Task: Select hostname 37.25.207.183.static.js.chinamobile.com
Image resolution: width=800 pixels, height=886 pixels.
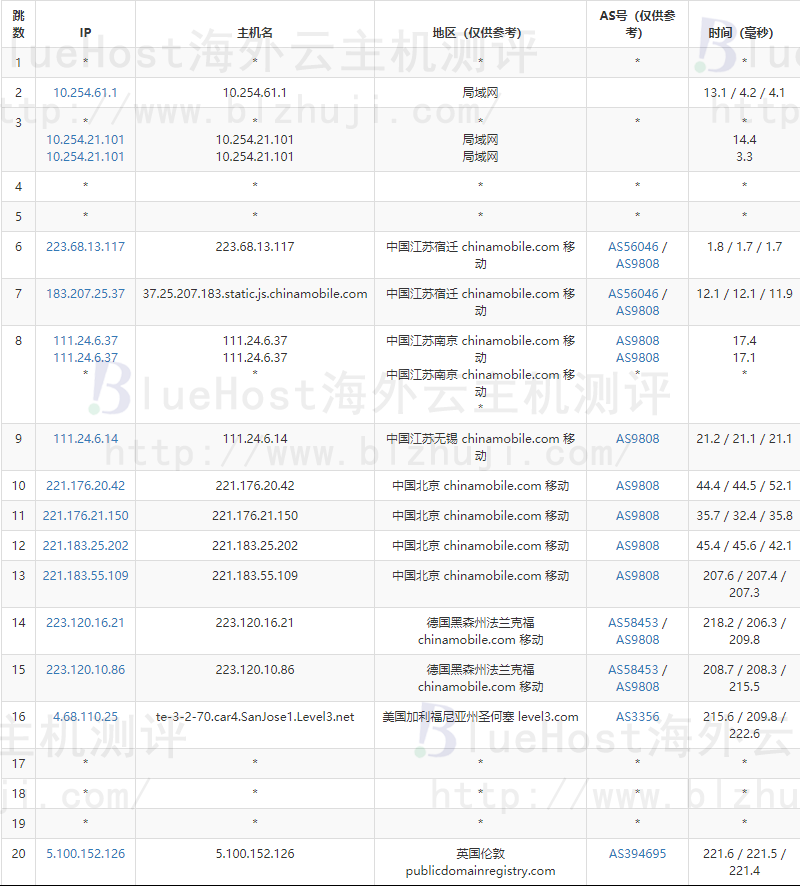Action: tap(255, 294)
